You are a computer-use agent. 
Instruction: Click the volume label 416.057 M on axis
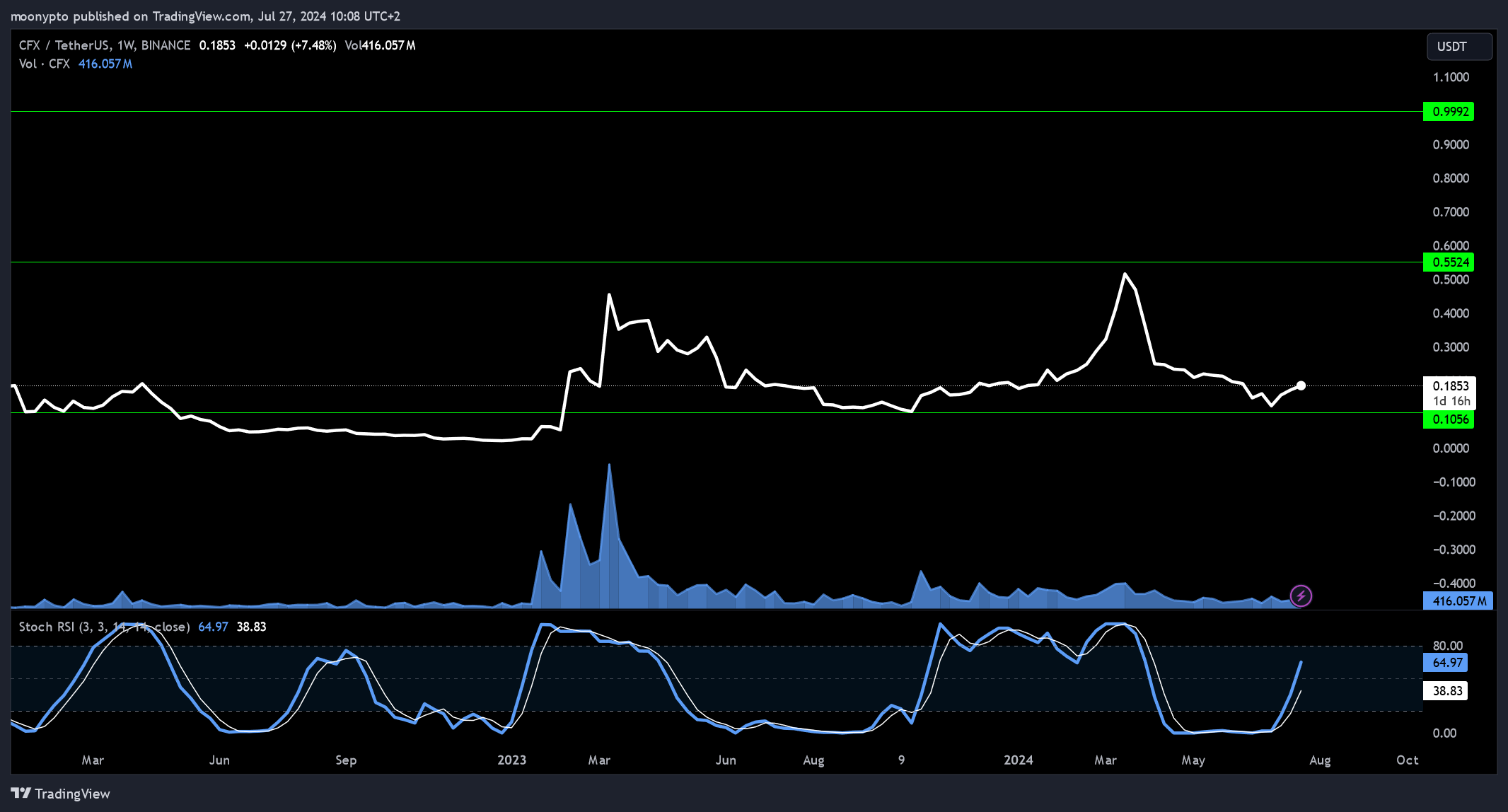(x=1458, y=601)
